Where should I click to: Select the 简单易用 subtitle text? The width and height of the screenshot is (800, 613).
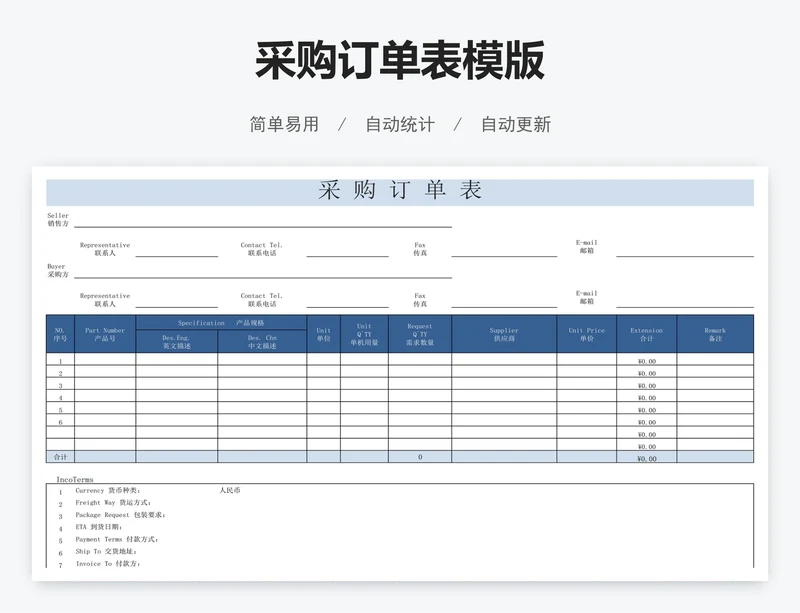(x=284, y=124)
